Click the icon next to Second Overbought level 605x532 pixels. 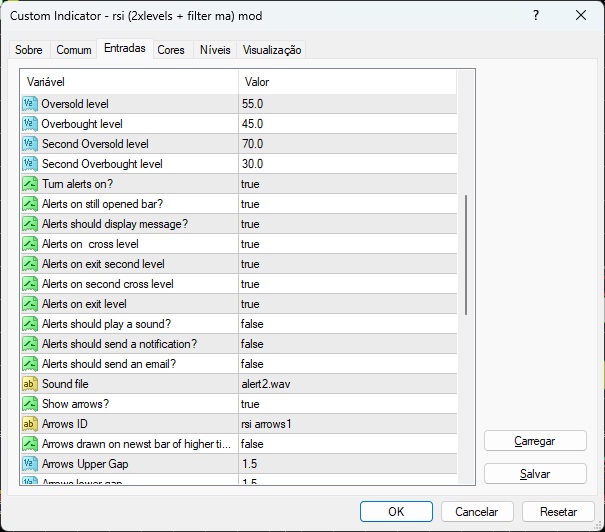pyautogui.click(x=29, y=164)
